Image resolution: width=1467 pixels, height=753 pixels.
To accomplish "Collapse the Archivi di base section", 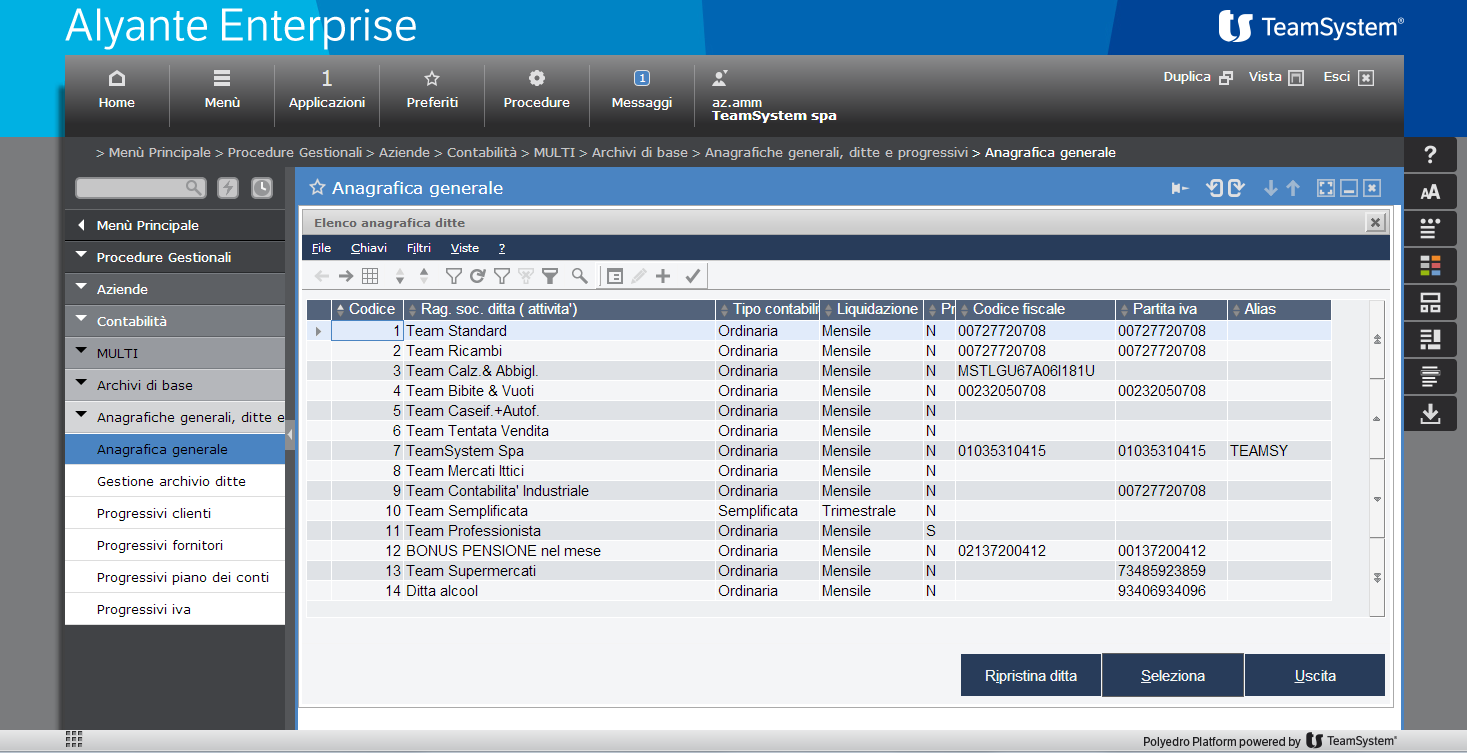I will (x=175, y=385).
